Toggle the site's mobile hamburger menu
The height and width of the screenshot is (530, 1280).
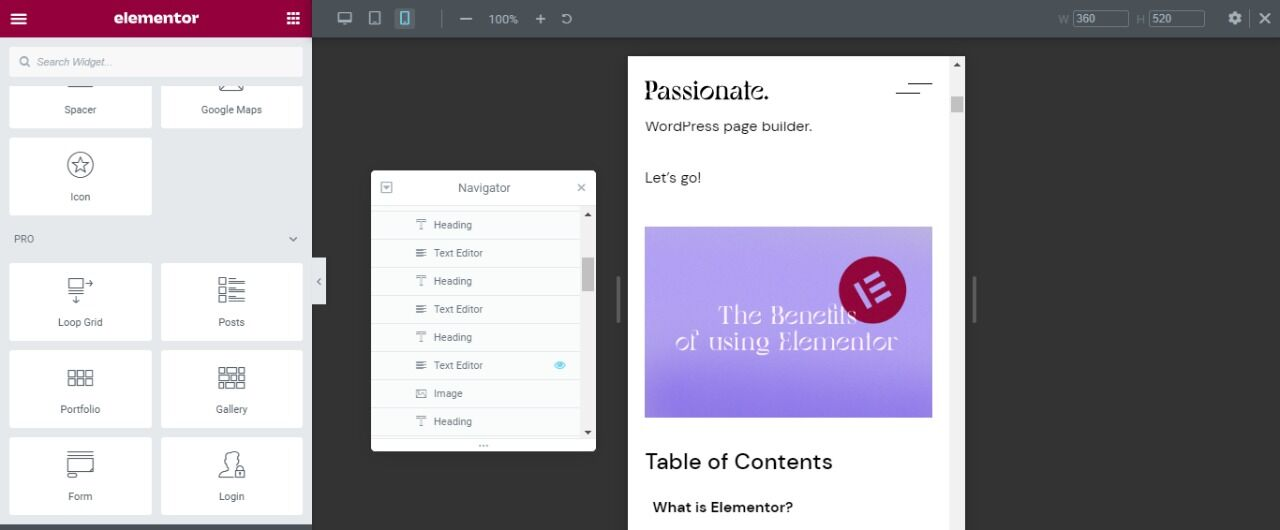click(914, 89)
